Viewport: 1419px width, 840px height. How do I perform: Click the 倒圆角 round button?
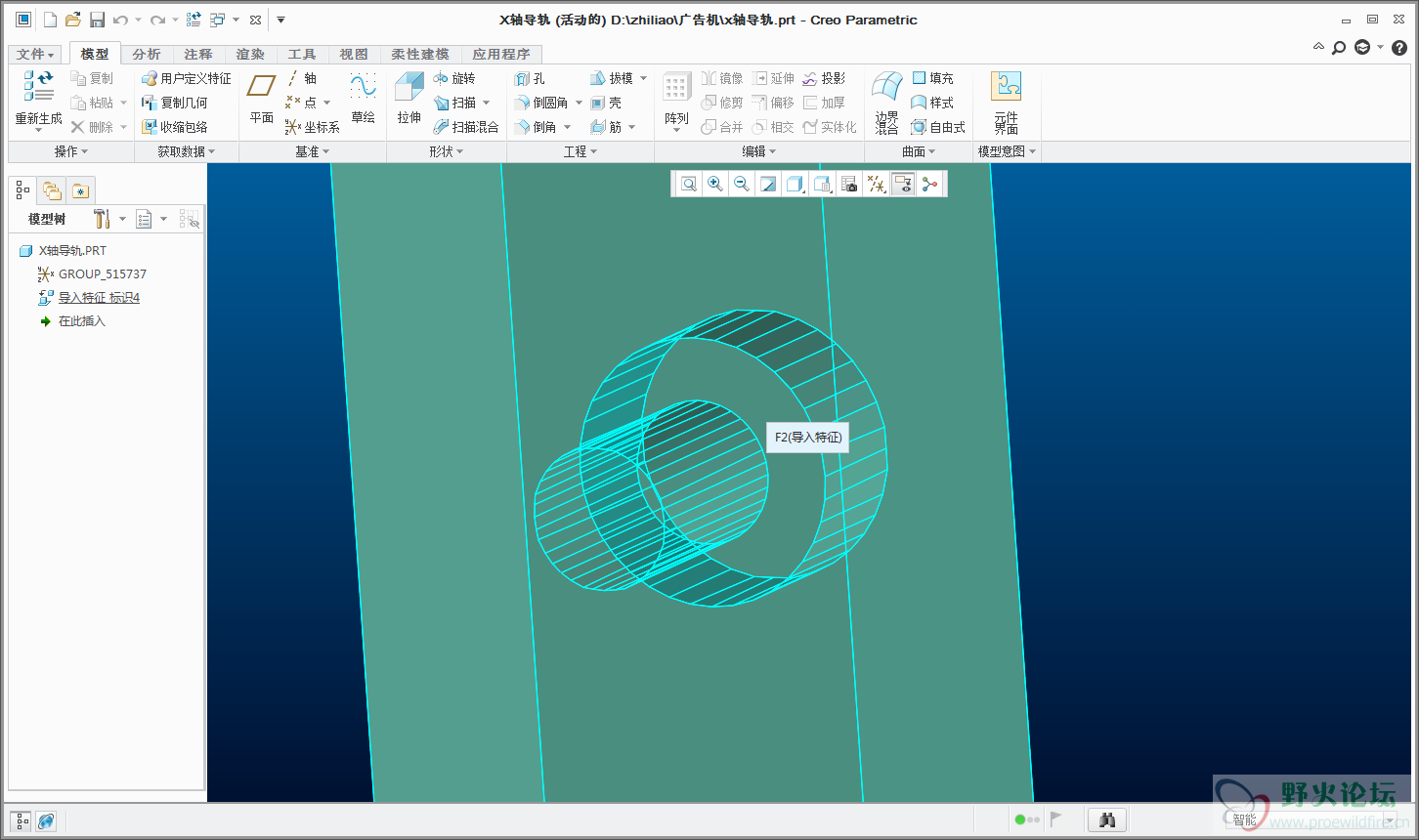541,103
